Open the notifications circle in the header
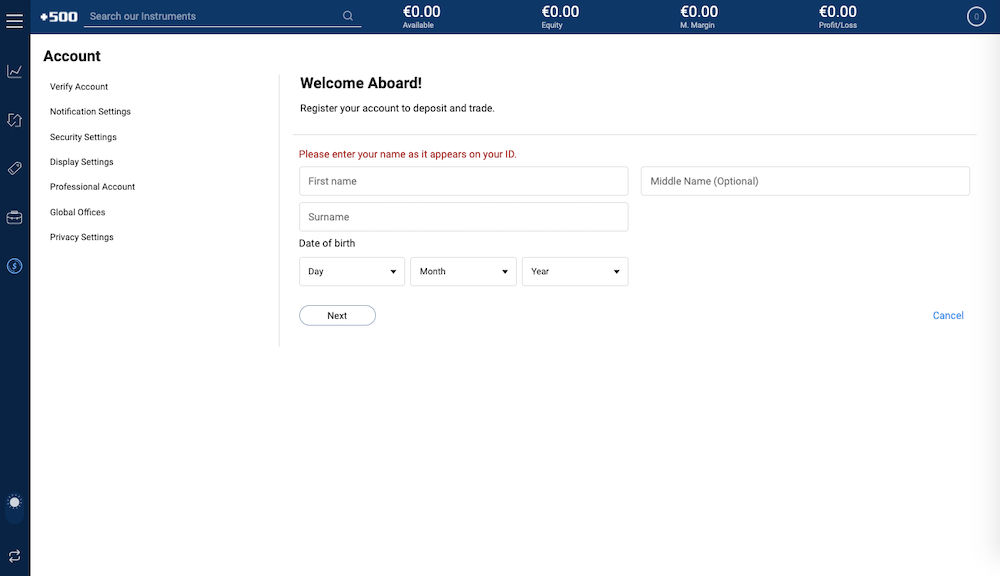The width and height of the screenshot is (1000, 576). click(x=976, y=17)
